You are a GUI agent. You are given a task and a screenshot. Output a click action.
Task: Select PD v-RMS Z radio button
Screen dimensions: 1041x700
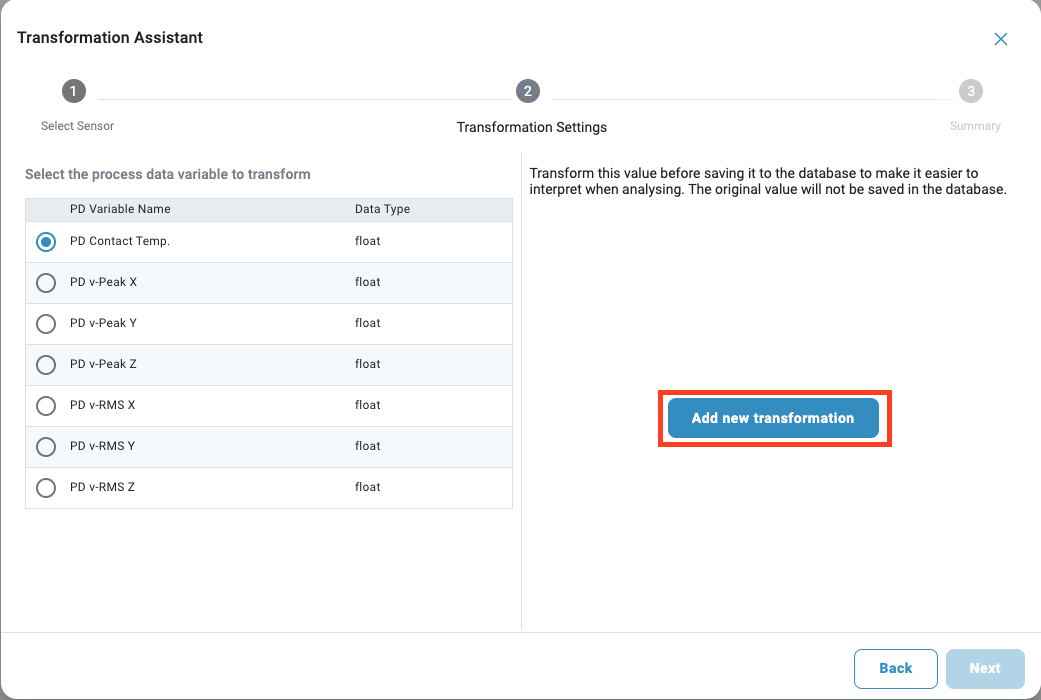tap(46, 488)
